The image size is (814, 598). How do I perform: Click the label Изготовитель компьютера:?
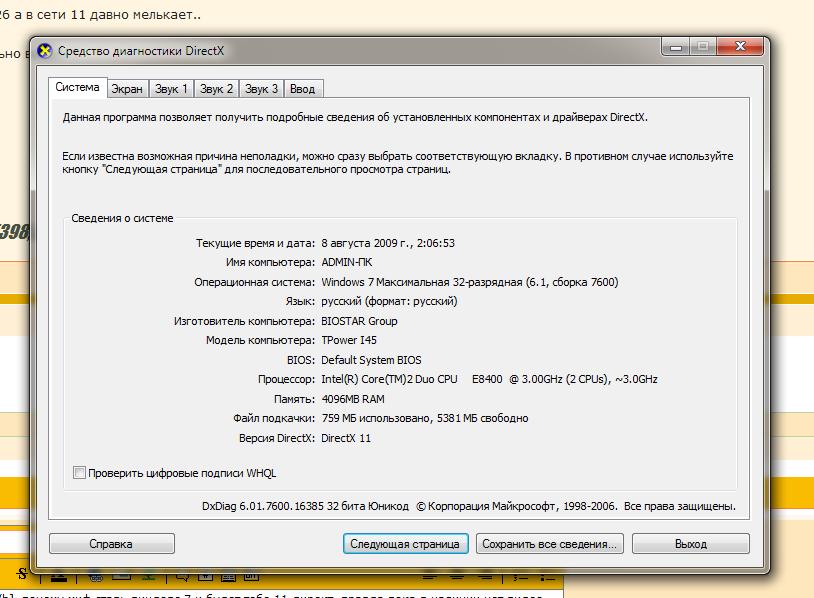tap(245, 321)
